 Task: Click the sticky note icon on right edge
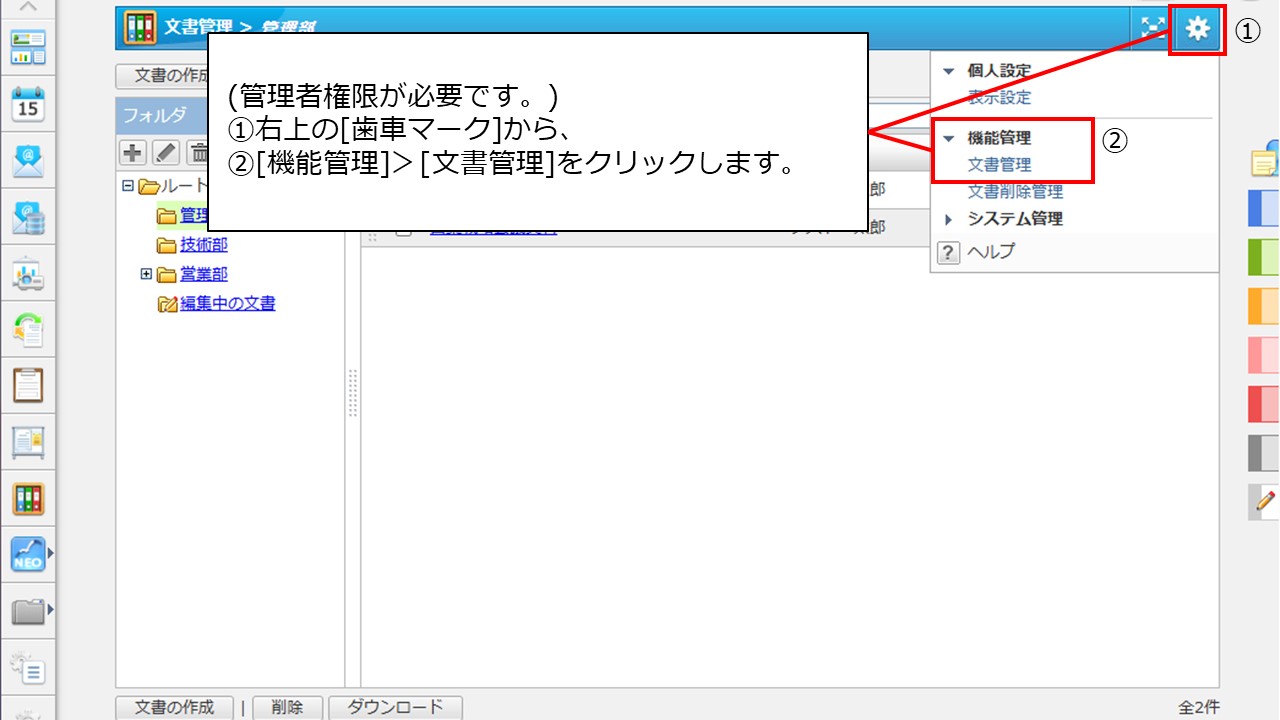coord(1265,160)
